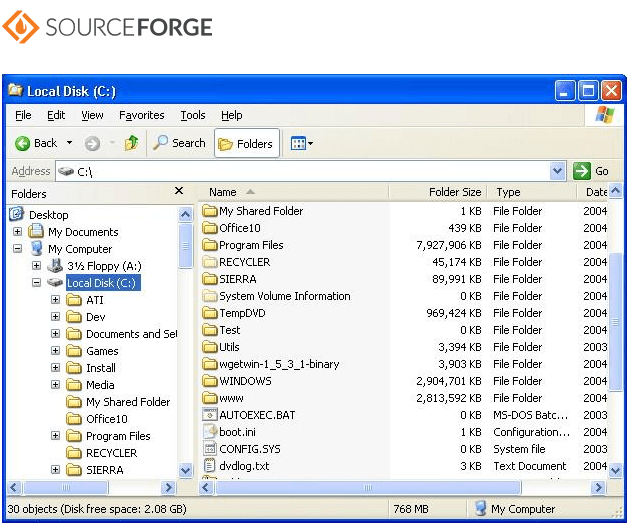Image resolution: width=627 pixels, height=523 pixels.
Task: Collapse Local Disk (C:) tree node
Action: 36,283
